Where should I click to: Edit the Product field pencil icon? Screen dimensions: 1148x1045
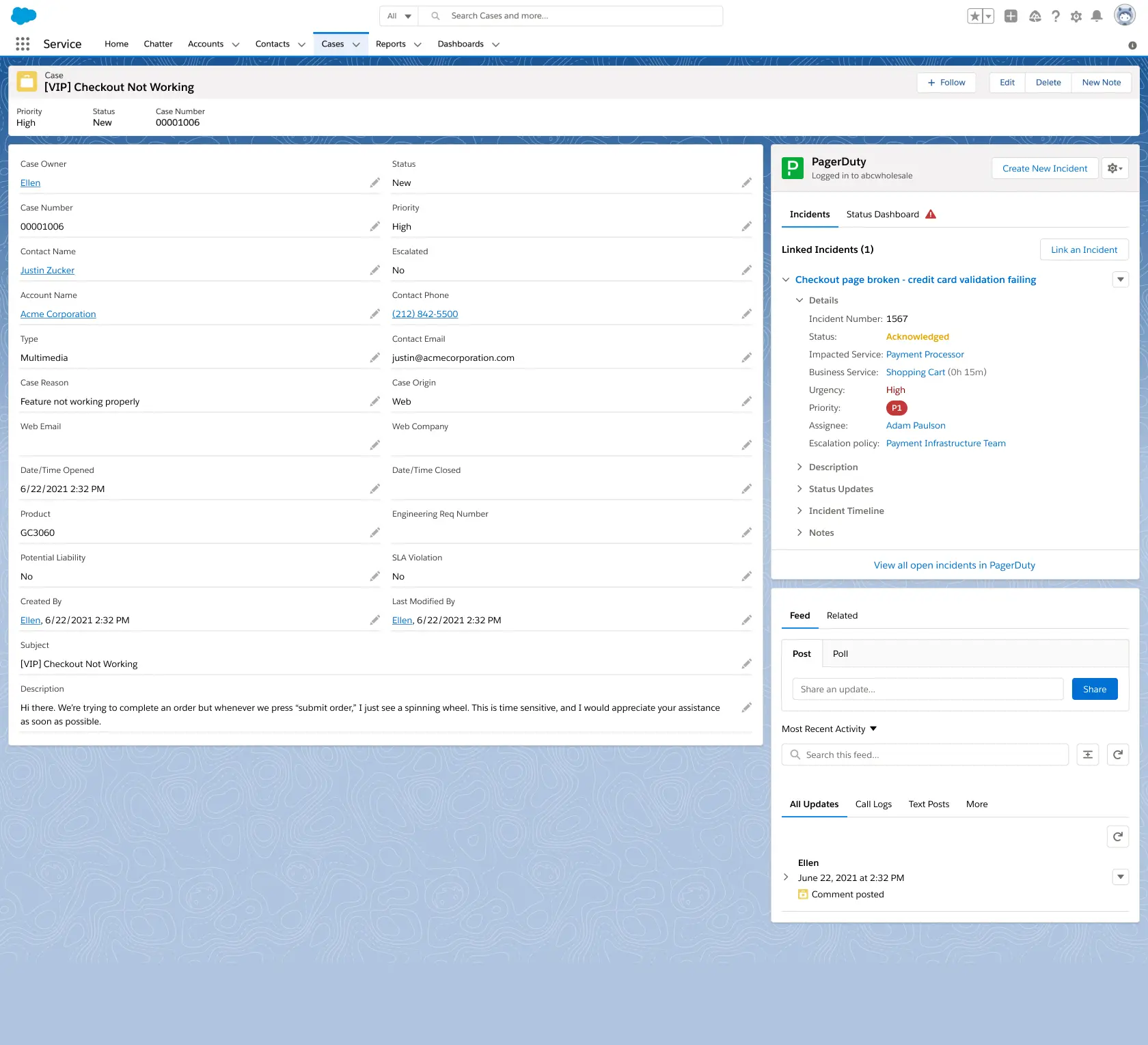pos(374,532)
